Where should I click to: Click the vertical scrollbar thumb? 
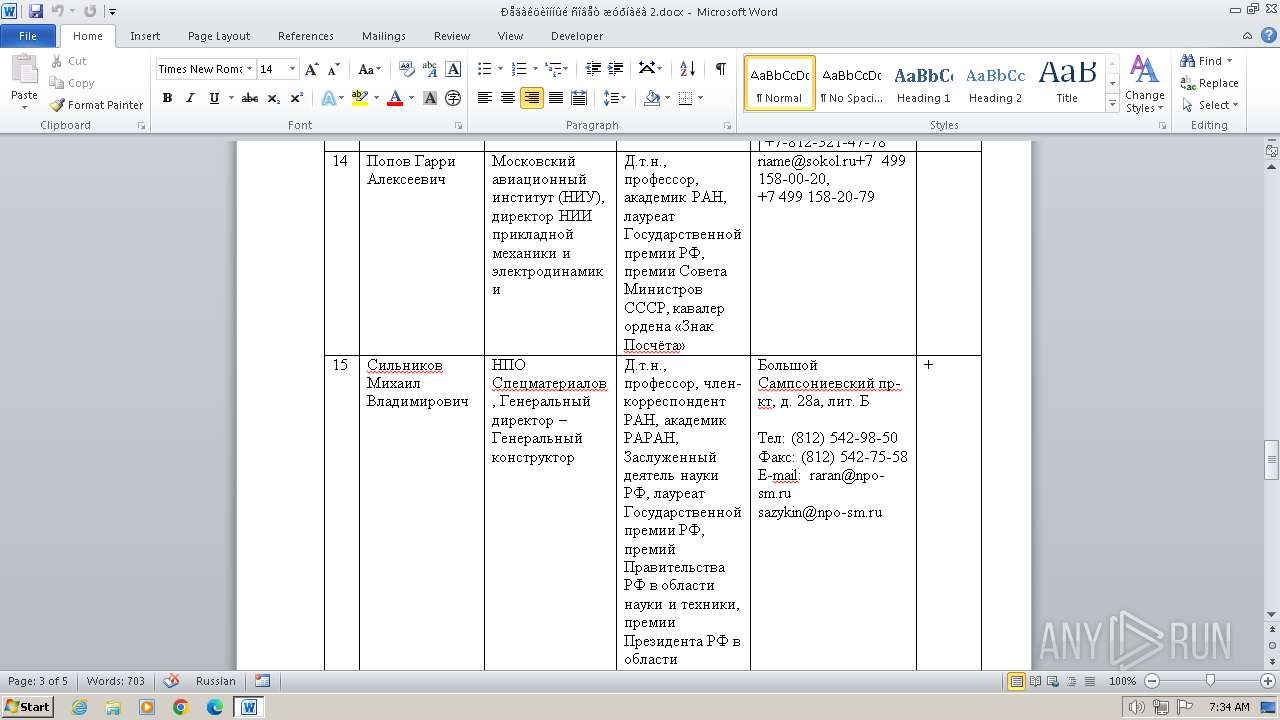[1271, 460]
